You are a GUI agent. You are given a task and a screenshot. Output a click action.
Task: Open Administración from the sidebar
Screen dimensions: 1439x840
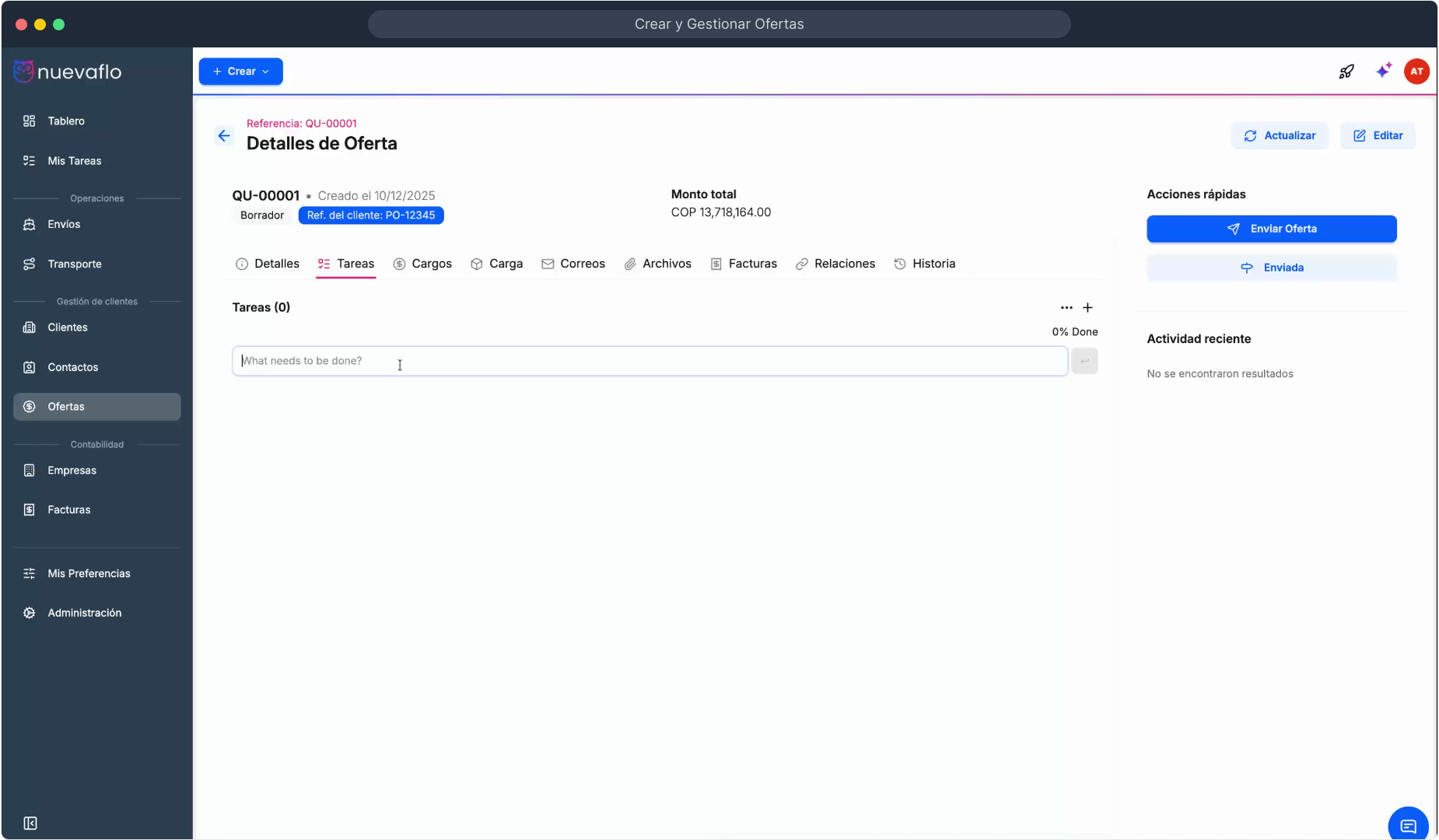coord(85,613)
